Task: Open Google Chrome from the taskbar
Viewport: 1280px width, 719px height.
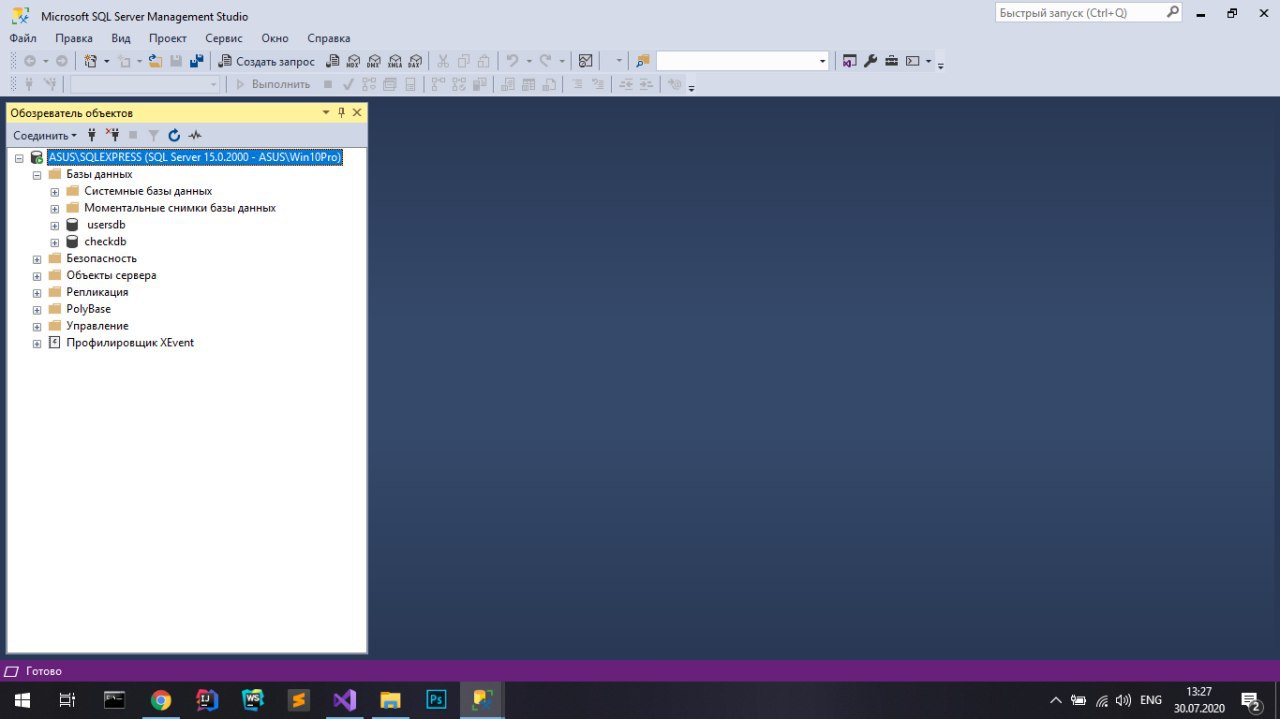Action: coord(161,700)
